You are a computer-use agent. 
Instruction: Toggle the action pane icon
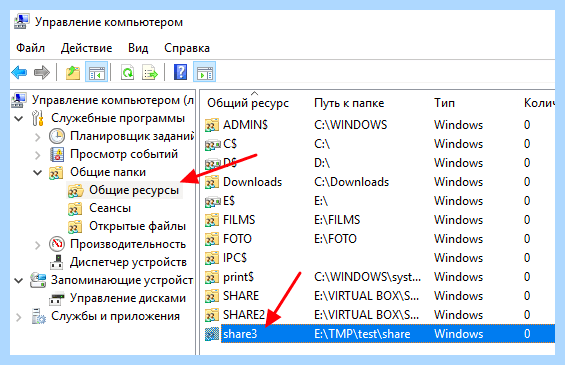pyautogui.click(x=205, y=72)
